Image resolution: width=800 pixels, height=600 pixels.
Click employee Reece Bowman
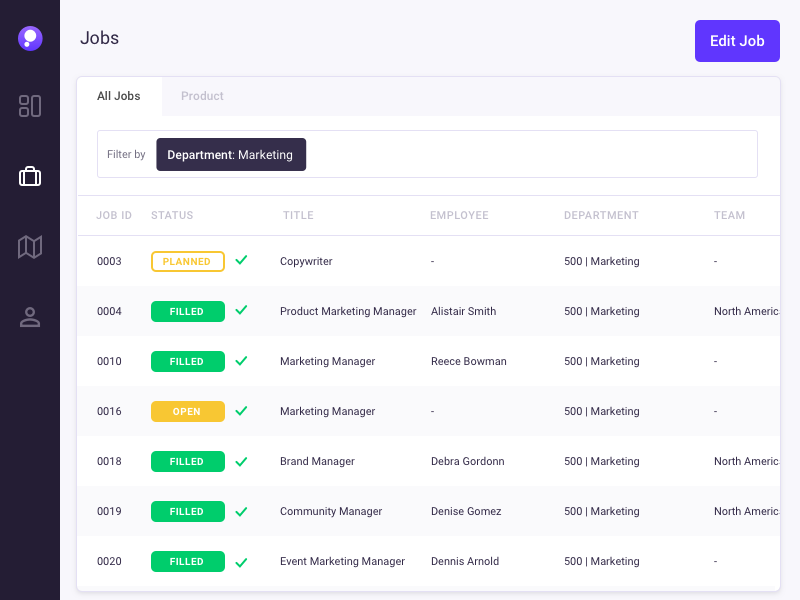[x=469, y=361]
